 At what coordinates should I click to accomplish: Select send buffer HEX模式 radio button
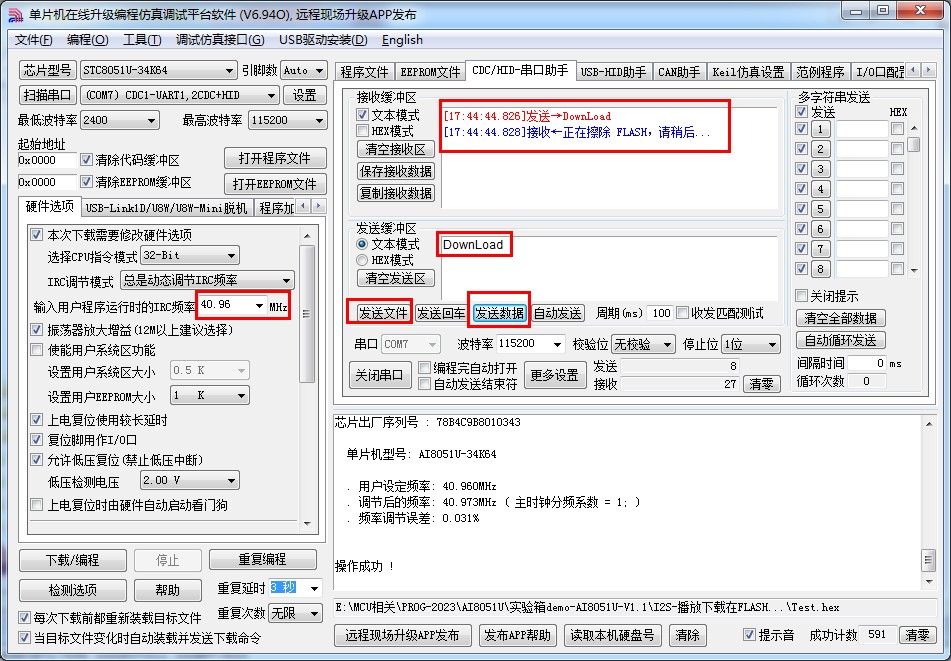point(362,260)
